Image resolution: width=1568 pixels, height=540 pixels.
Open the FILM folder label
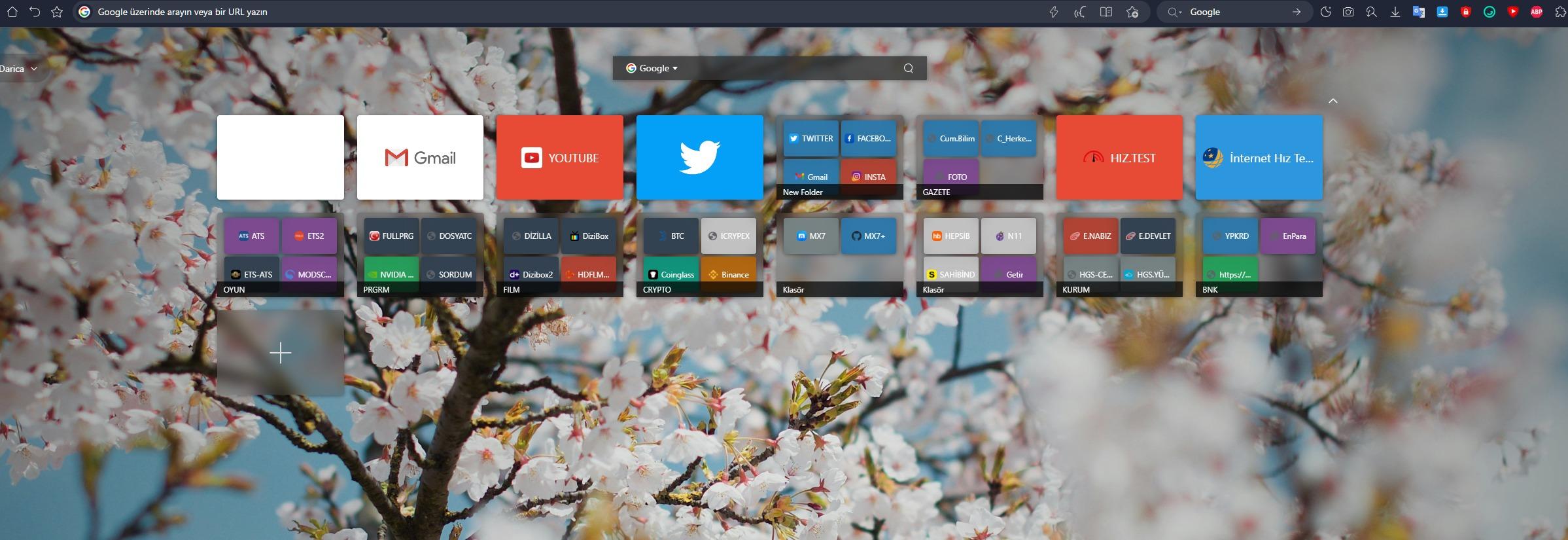[x=512, y=289]
